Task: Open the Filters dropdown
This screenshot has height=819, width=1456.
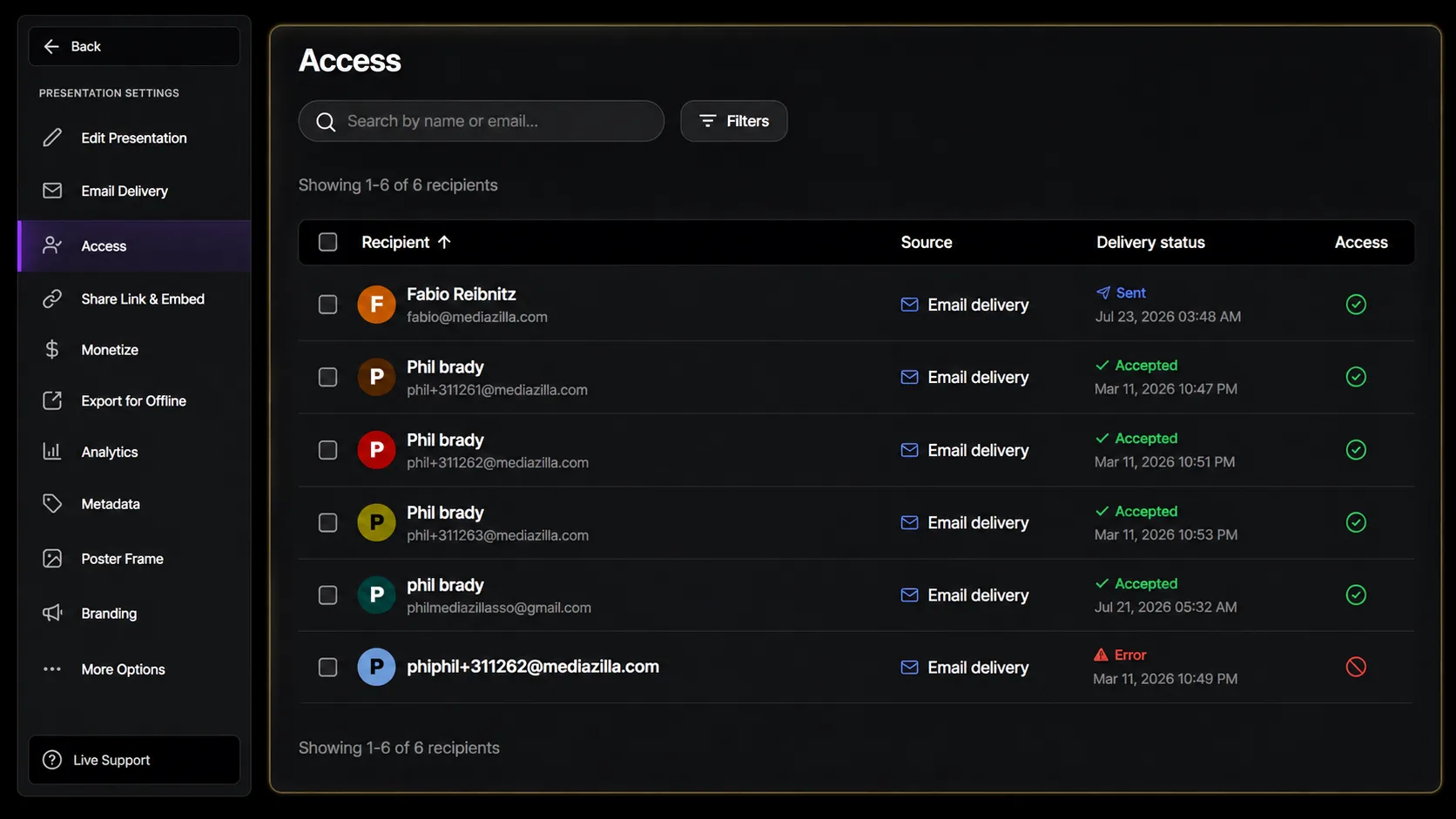Action: 734,121
